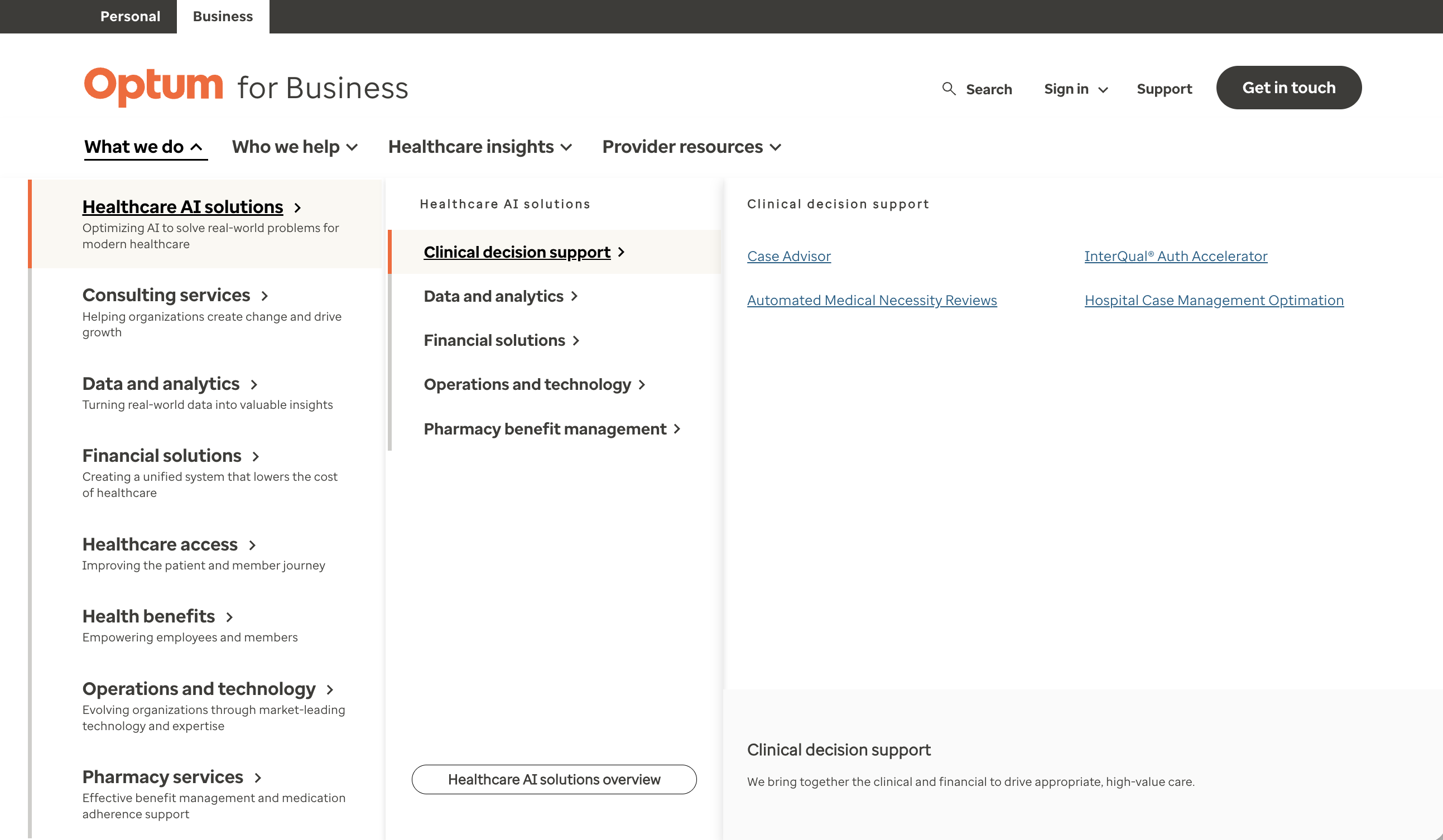The image size is (1443, 840).
Task: Open Operations and technology in middle submenu
Action: click(527, 384)
